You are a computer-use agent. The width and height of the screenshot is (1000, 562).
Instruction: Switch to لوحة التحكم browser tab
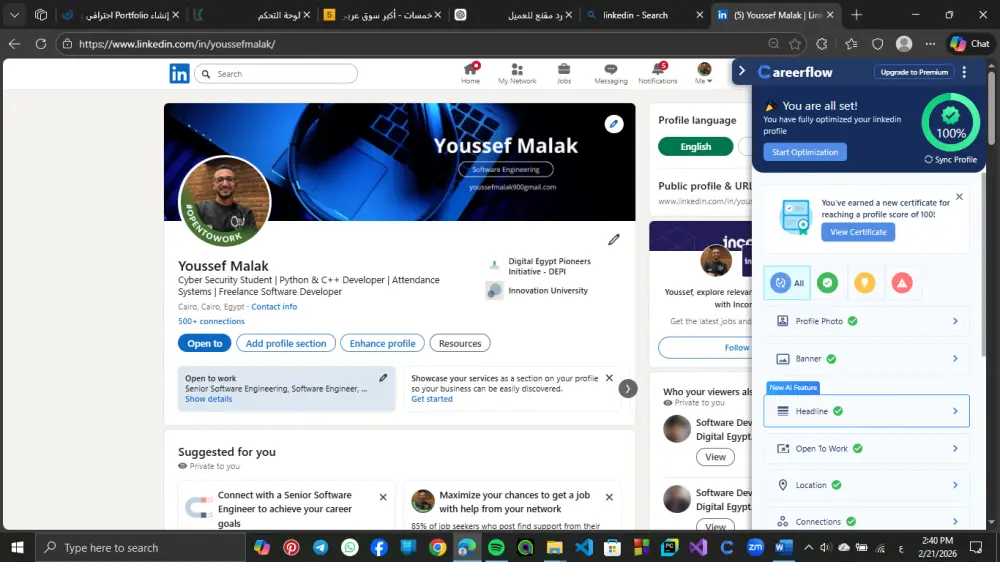click(x=251, y=15)
